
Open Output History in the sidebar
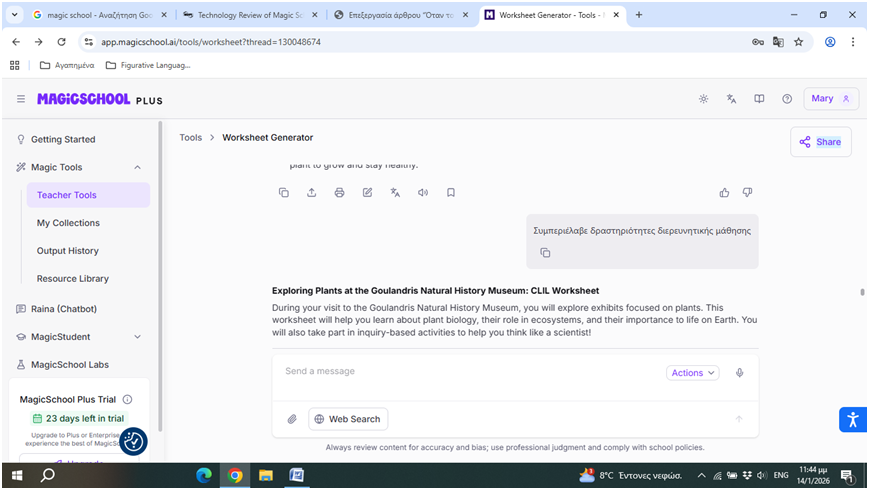(67, 251)
